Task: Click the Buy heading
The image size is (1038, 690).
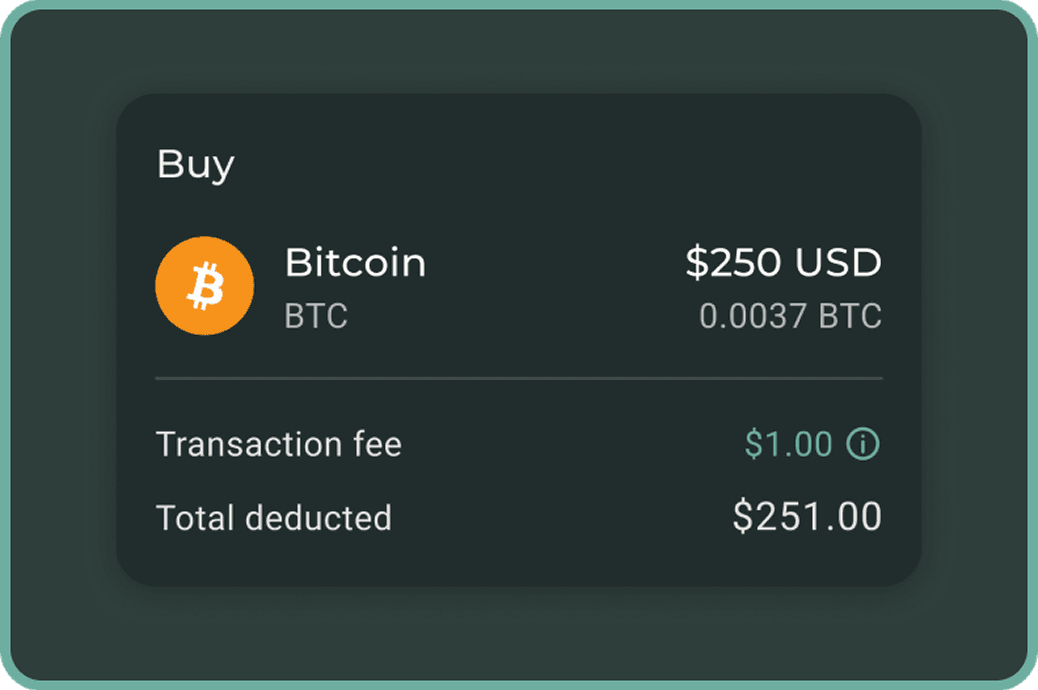Action: coord(195,163)
